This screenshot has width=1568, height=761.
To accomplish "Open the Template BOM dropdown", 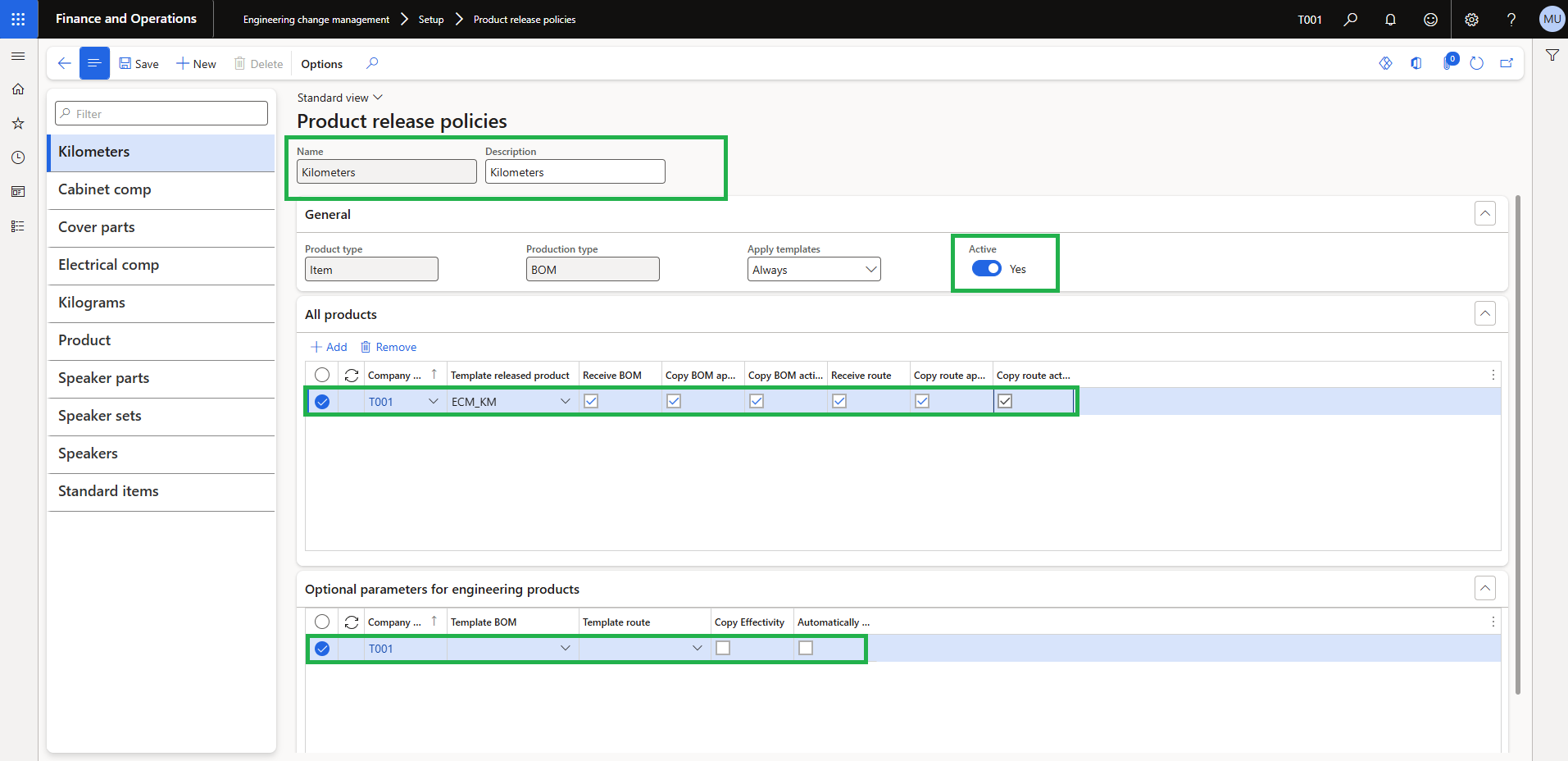I will 565,648.
